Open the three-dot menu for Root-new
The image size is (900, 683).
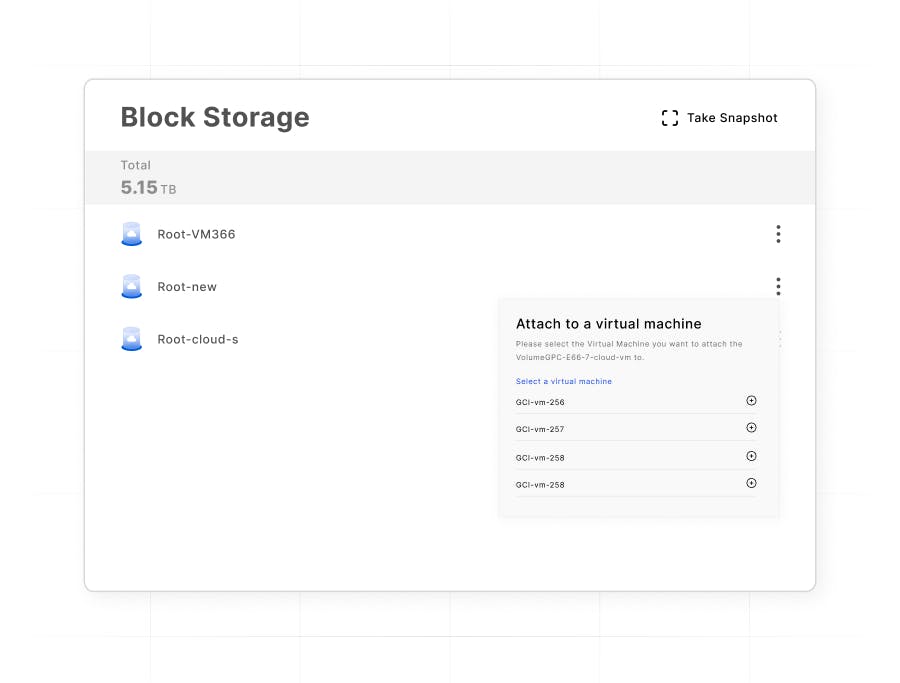(778, 287)
